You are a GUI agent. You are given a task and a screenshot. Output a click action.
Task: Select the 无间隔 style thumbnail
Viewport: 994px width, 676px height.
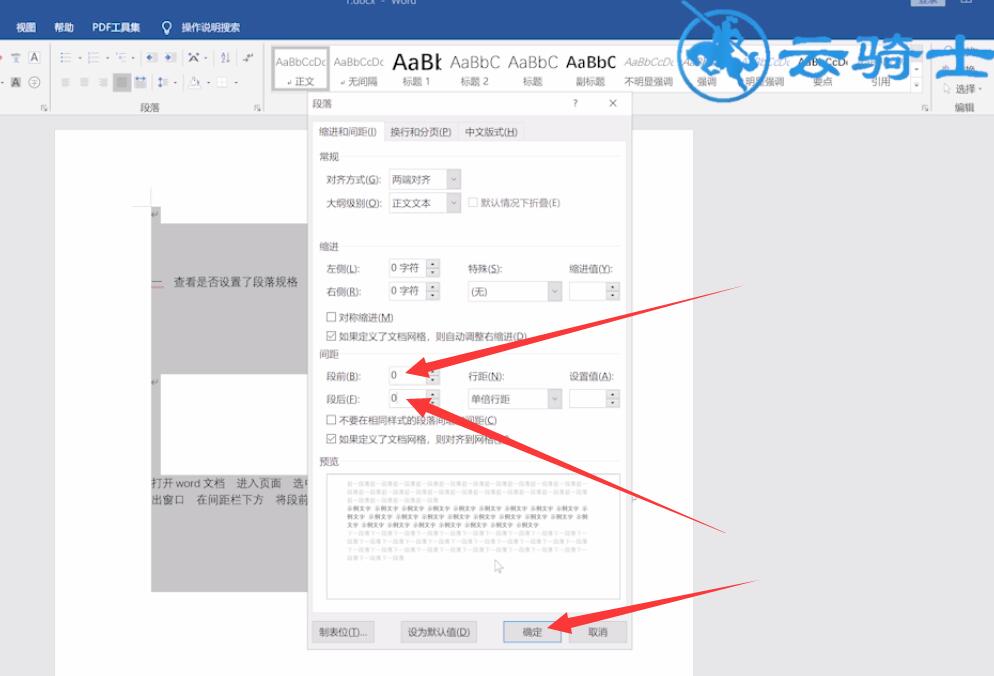[x=358, y=69]
